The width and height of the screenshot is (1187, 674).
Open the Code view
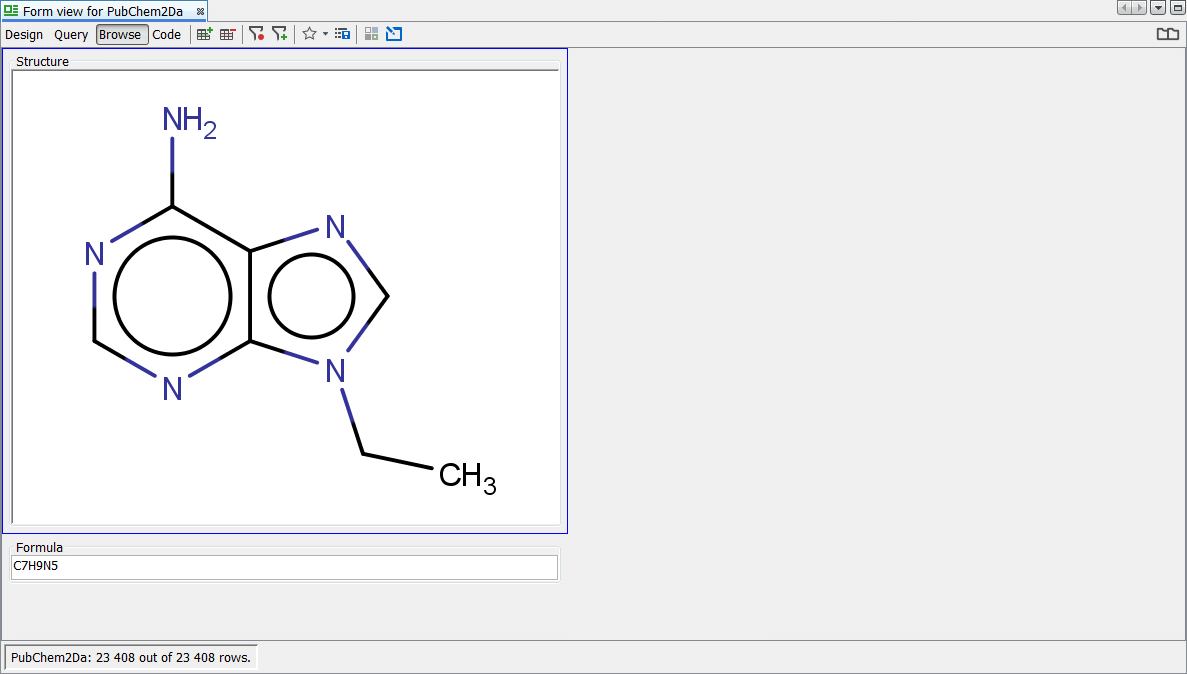[167, 35]
